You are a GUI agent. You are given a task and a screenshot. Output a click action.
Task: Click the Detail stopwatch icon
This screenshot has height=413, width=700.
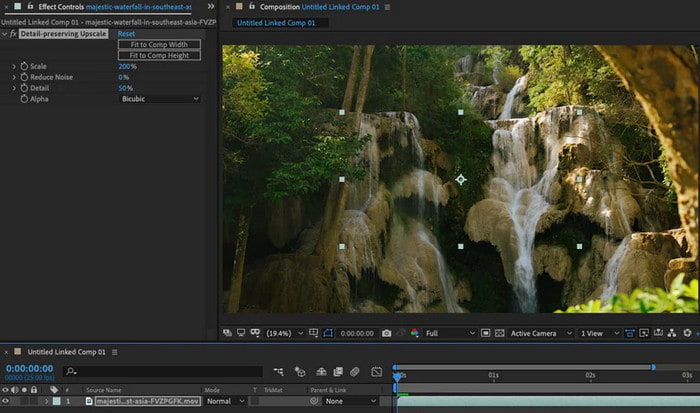[24, 88]
